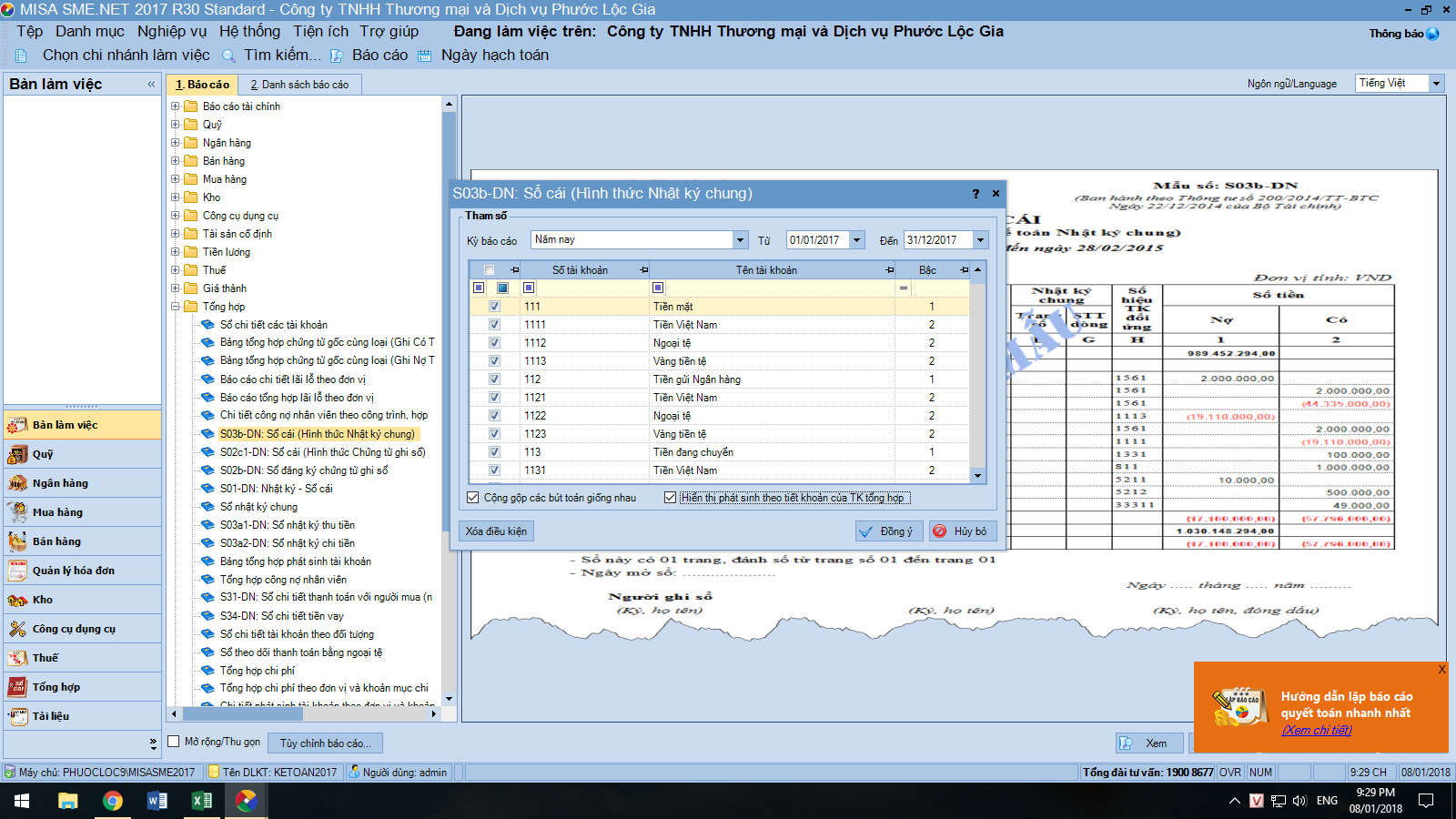Collapse the Bàn làm việc panel chevron

[151, 84]
